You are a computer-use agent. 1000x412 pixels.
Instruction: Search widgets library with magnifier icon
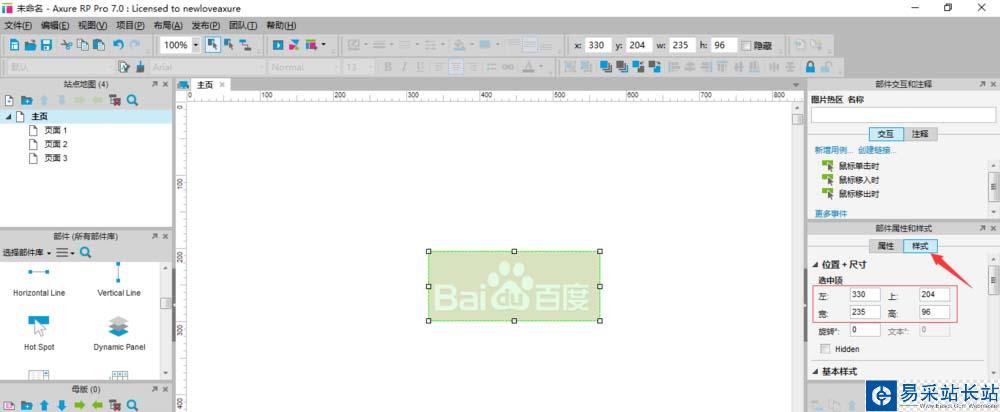pos(85,253)
